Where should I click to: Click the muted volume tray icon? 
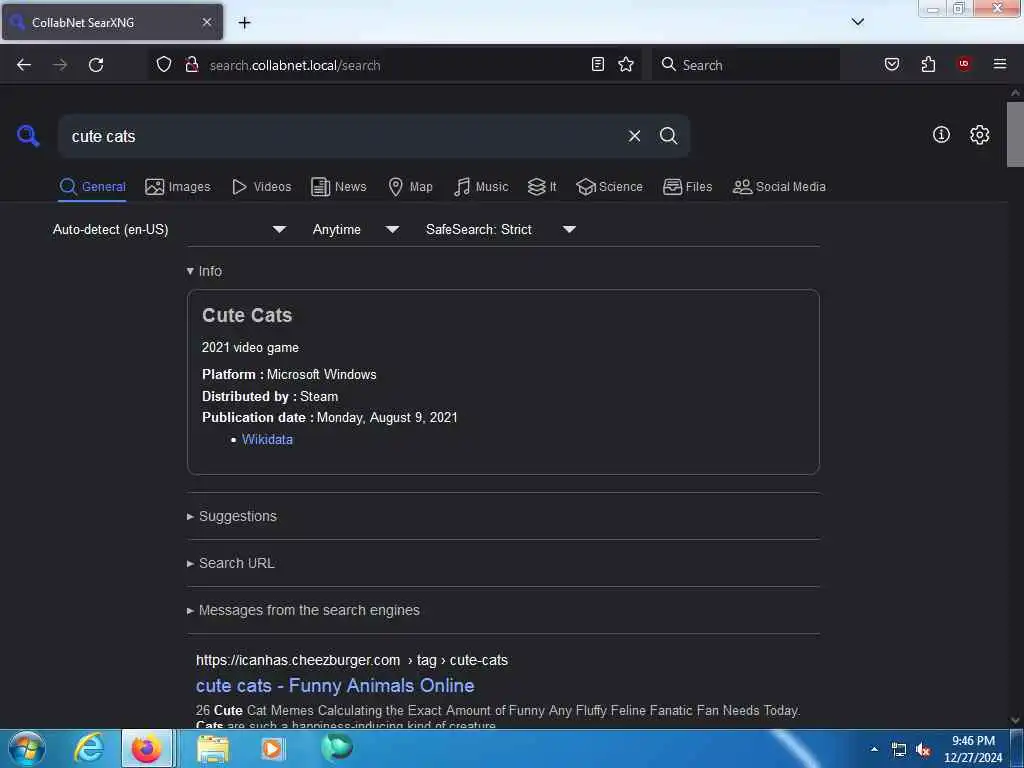922,750
